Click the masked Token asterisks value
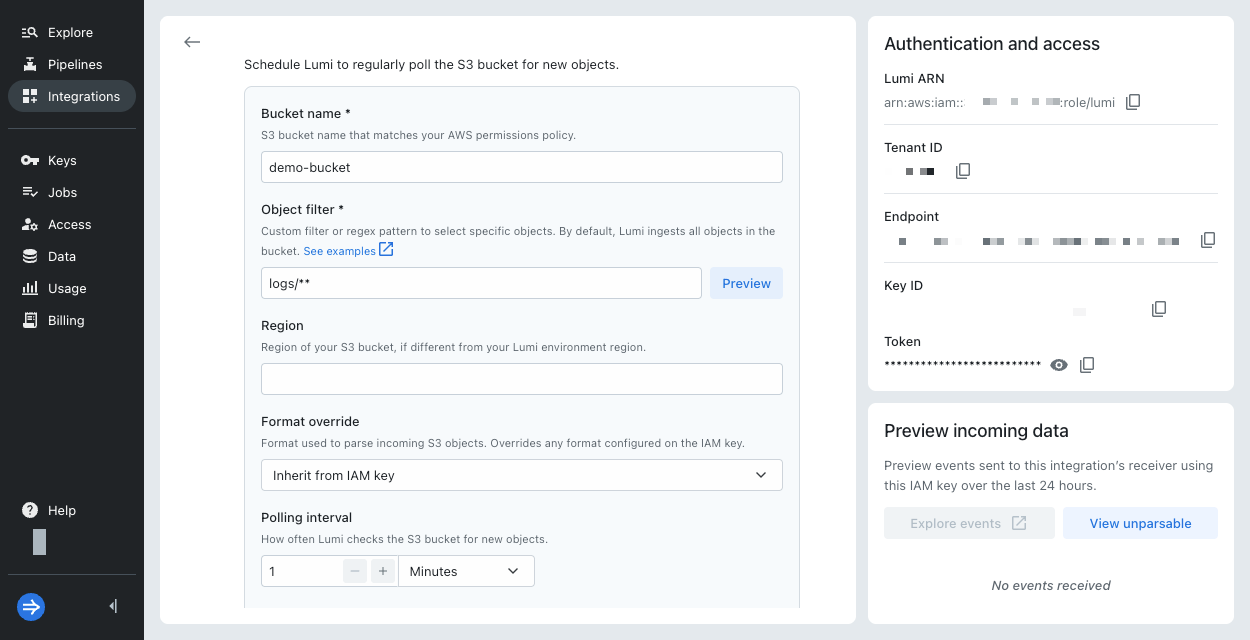Screen dimensions: 1250x640 pyautogui.click(x=963, y=365)
